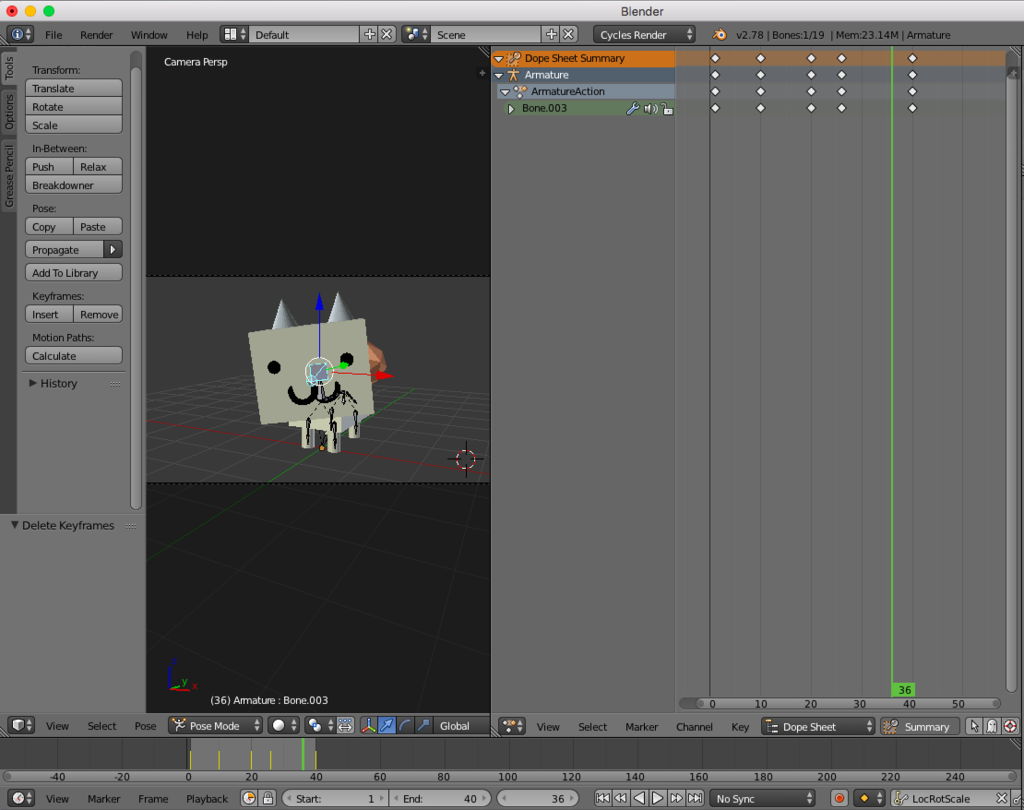The width and height of the screenshot is (1024, 810).
Task: Toggle automatic keyframe record button
Action: [839, 798]
